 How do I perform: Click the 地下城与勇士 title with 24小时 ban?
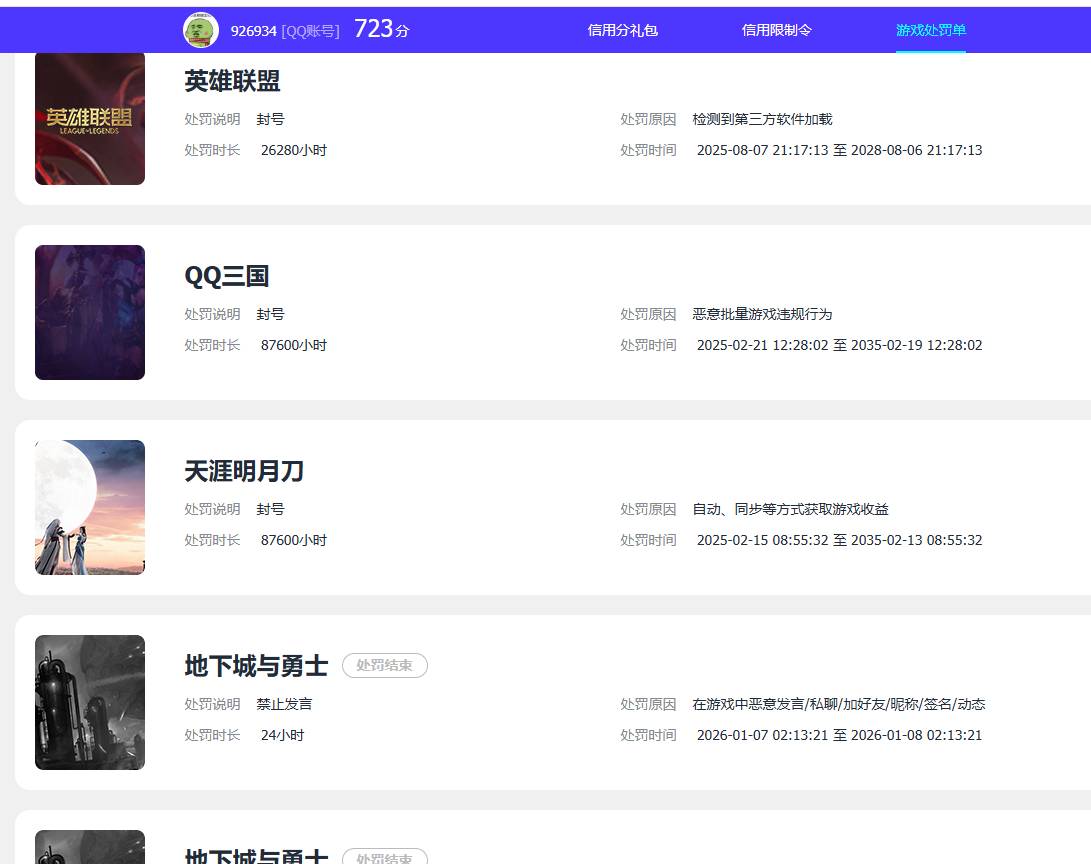click(256, 666)
